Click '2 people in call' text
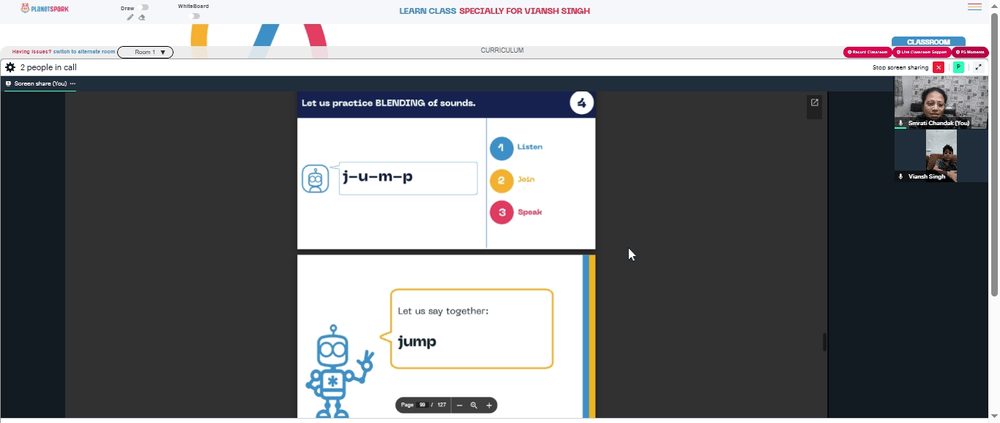 coord(48,67)
